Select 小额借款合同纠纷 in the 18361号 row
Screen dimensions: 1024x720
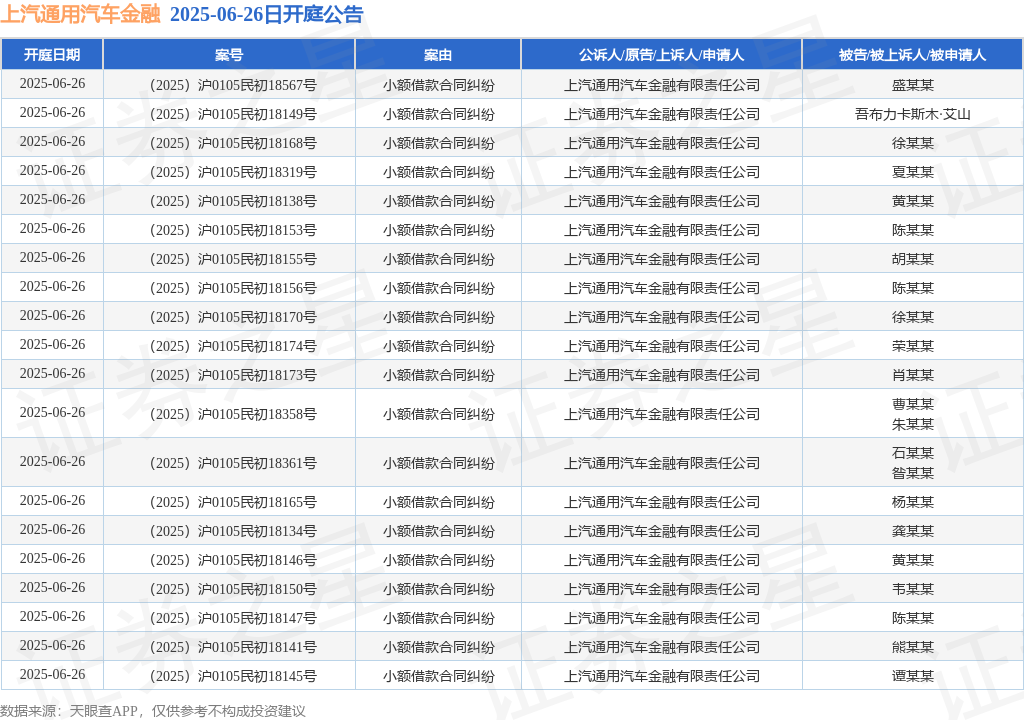[x=439, y=463]
